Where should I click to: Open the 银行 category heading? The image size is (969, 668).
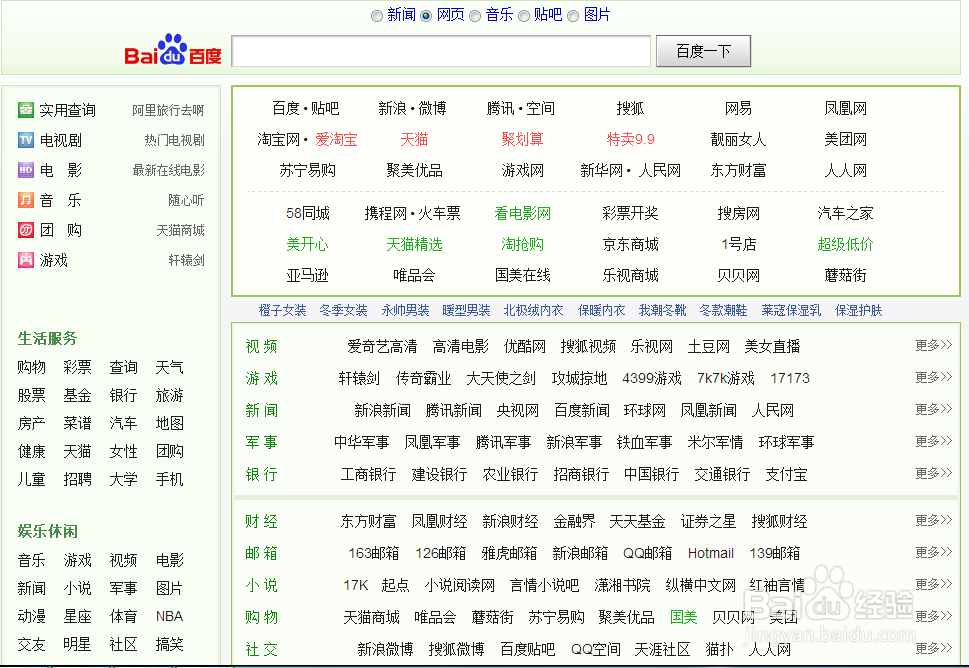point(261,475)
